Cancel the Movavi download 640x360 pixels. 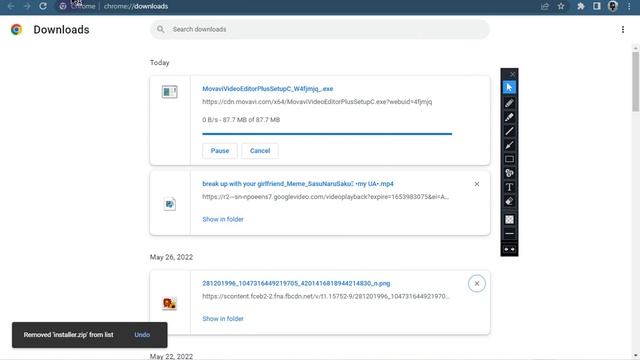tap(260, 151)
